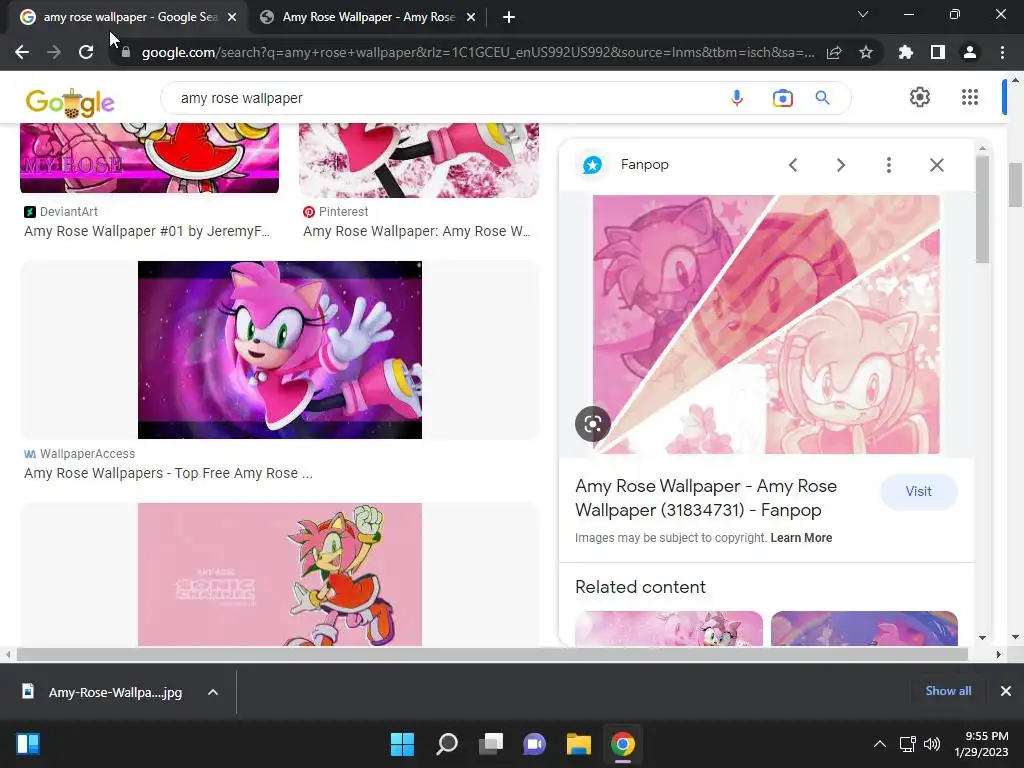Open the DeviantArt Amy Rose Wallpaper #01 result

pos(147,231)
